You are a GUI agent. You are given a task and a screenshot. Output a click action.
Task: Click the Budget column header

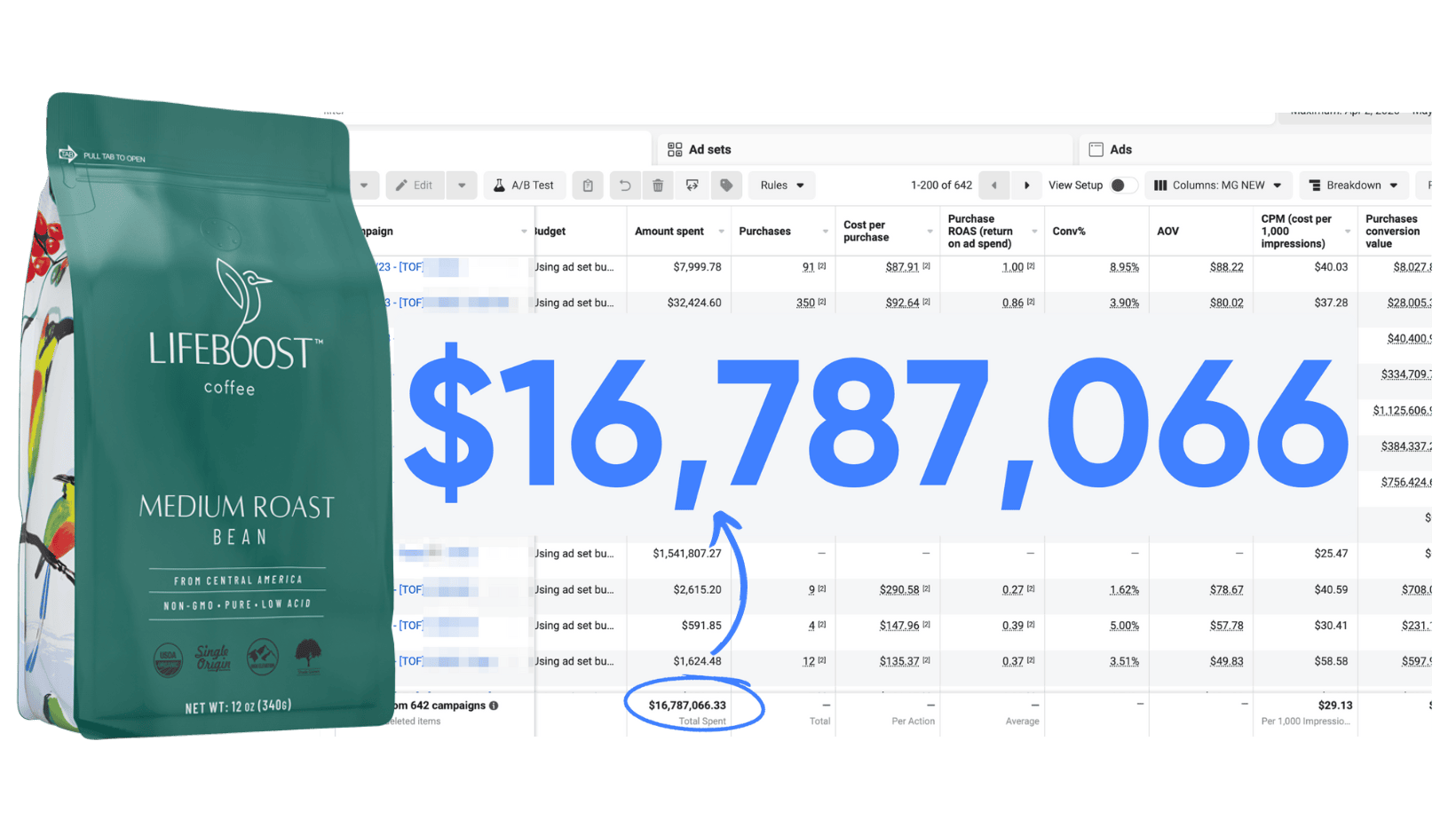pos(550,232)
